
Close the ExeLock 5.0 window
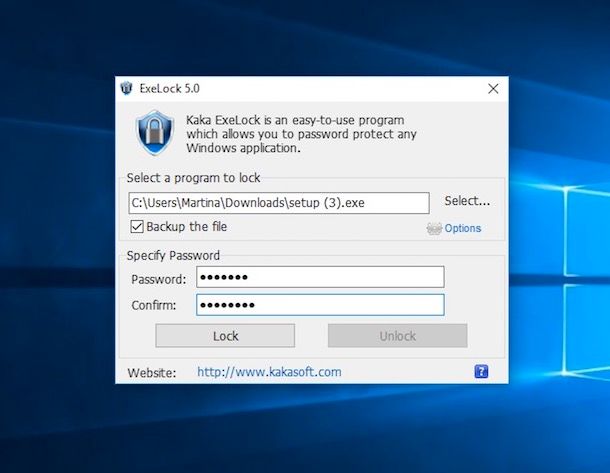click(493, 89)
